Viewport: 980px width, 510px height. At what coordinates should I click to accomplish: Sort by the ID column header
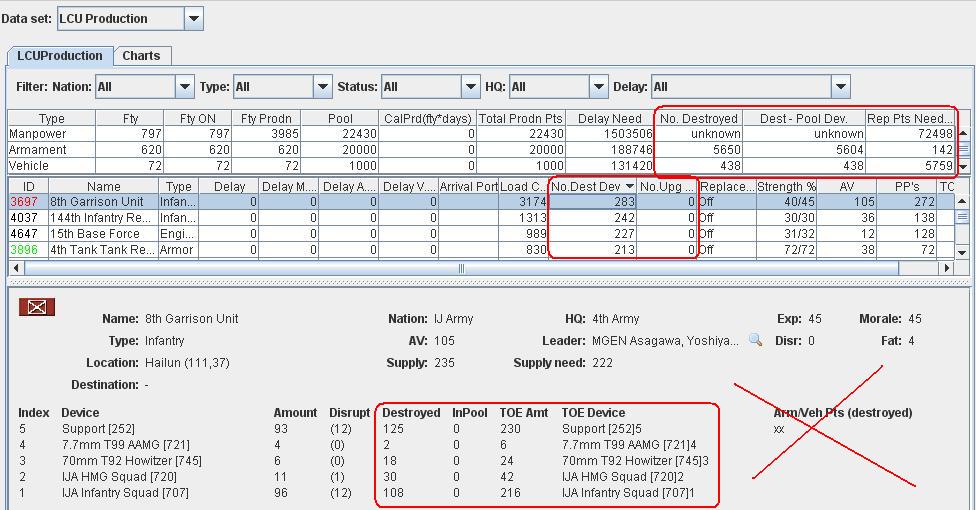29,186
